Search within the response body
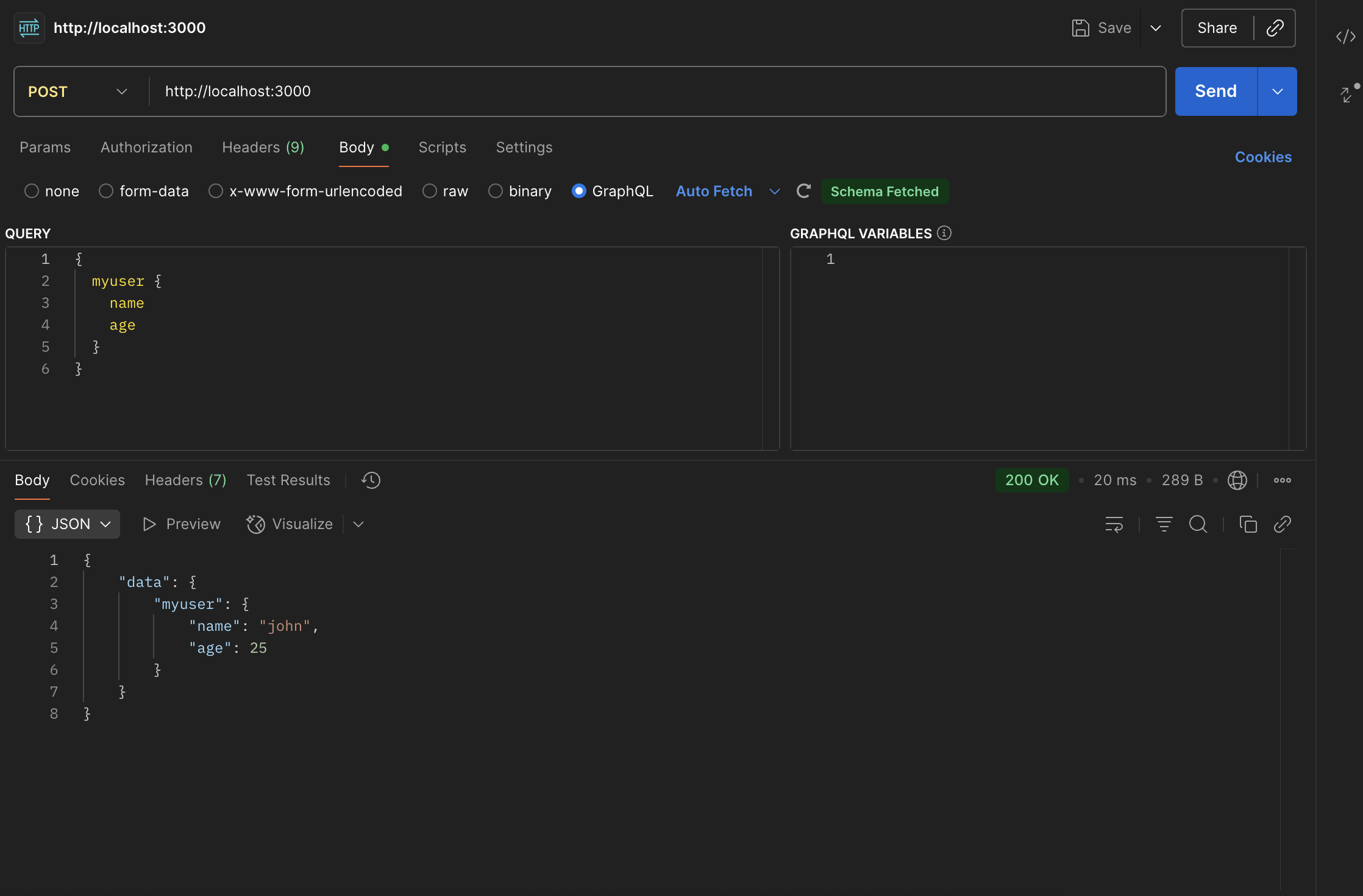This screenshot has width=1363, height=896. point(1198,524)
